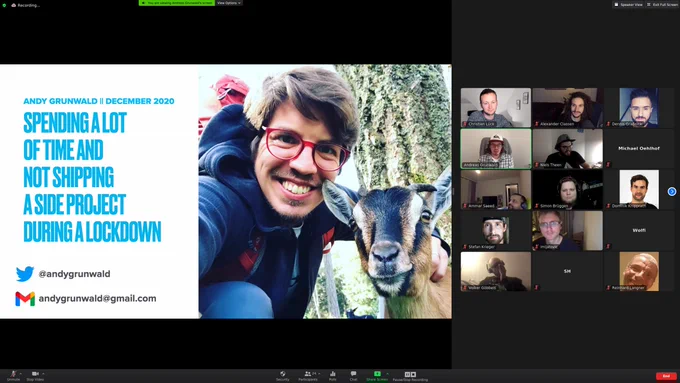Click the Recording indicator at top left

26,5
